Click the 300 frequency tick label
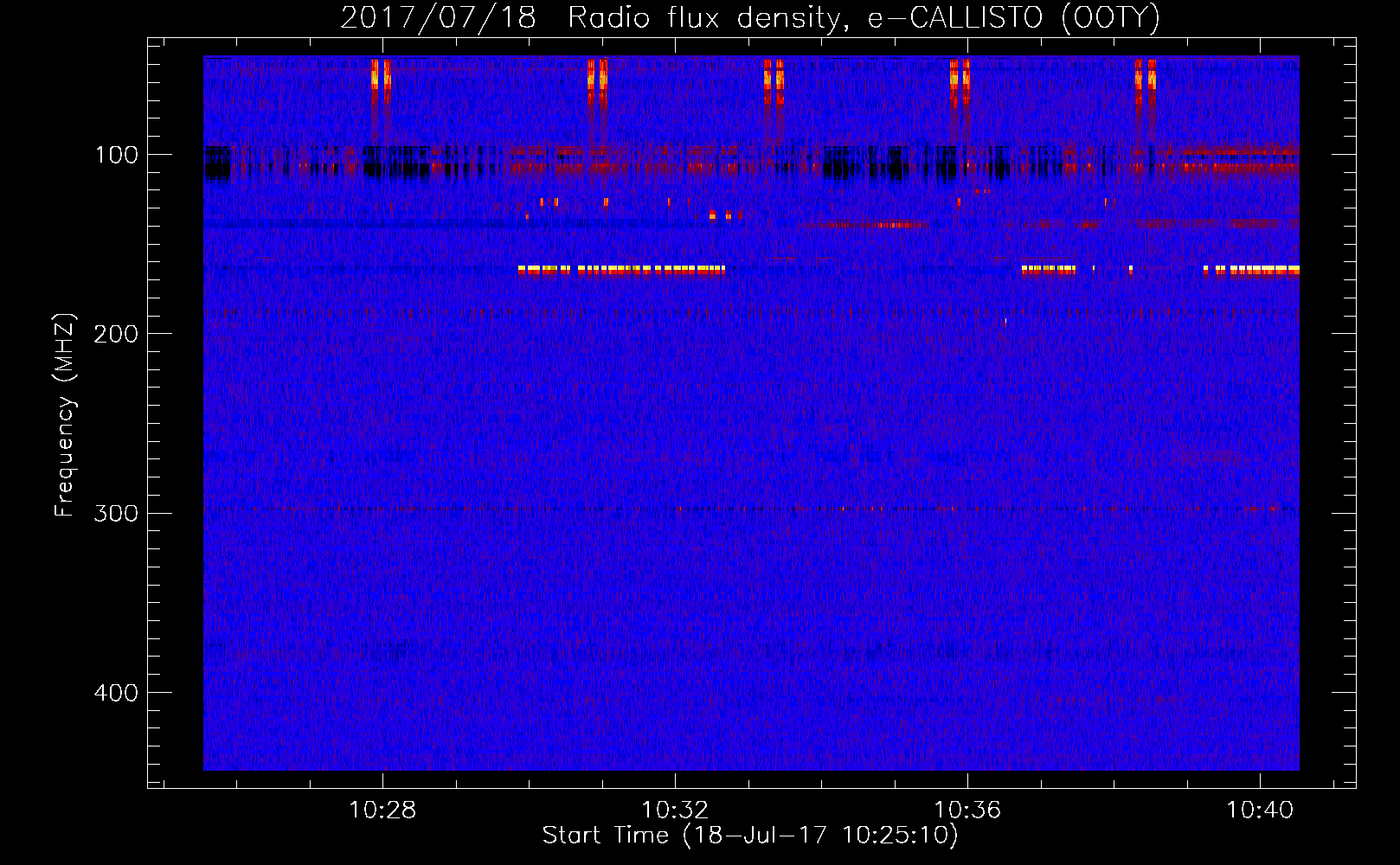Screen dimensions: 1400x865 116,513
